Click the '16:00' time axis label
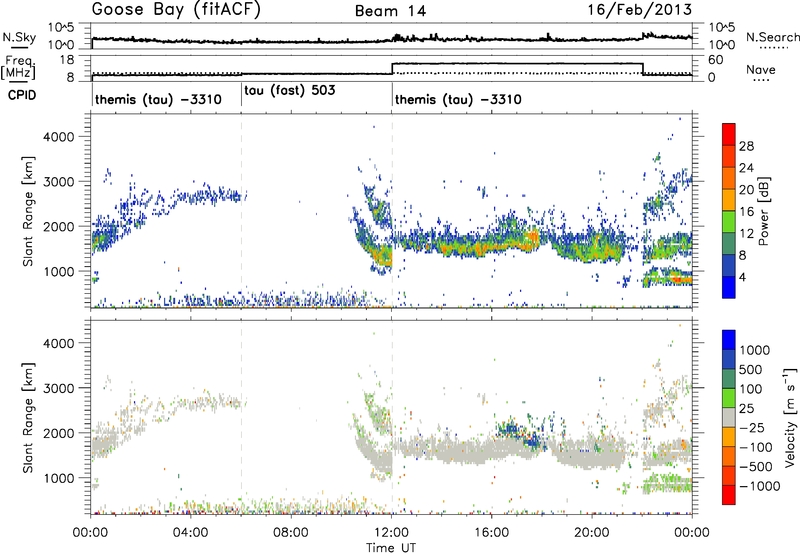 click(x=491, y=533)
